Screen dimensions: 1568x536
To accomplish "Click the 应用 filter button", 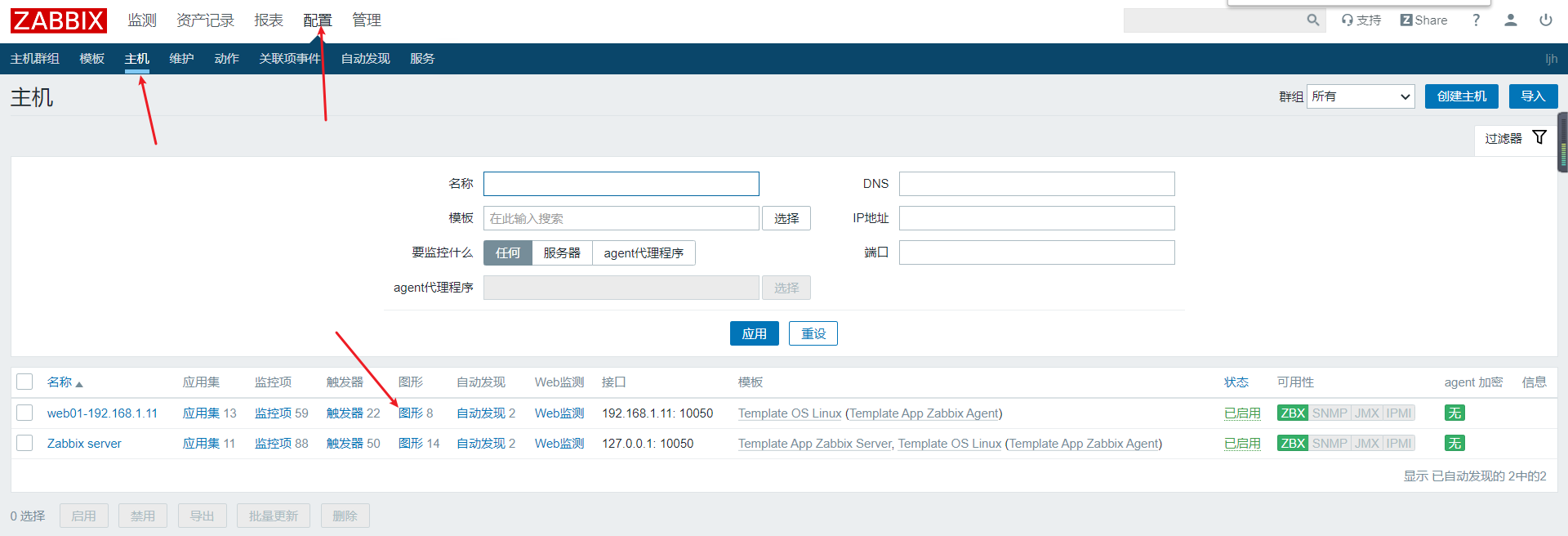I will (754, 333).
